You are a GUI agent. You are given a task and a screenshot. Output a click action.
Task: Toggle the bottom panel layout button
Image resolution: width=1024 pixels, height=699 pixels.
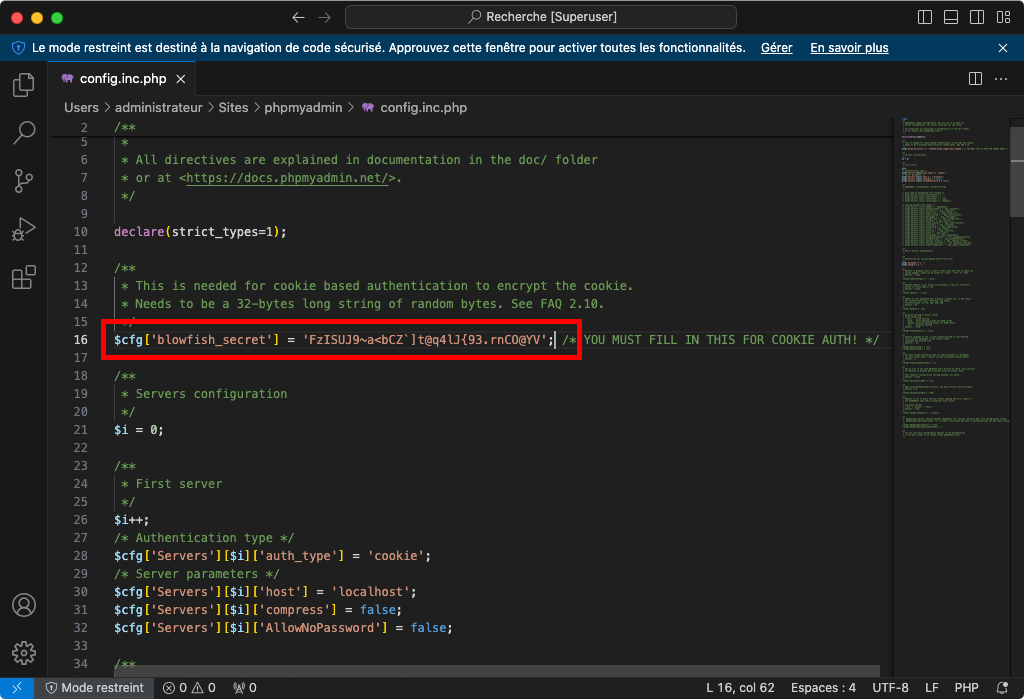click(950, 18)
